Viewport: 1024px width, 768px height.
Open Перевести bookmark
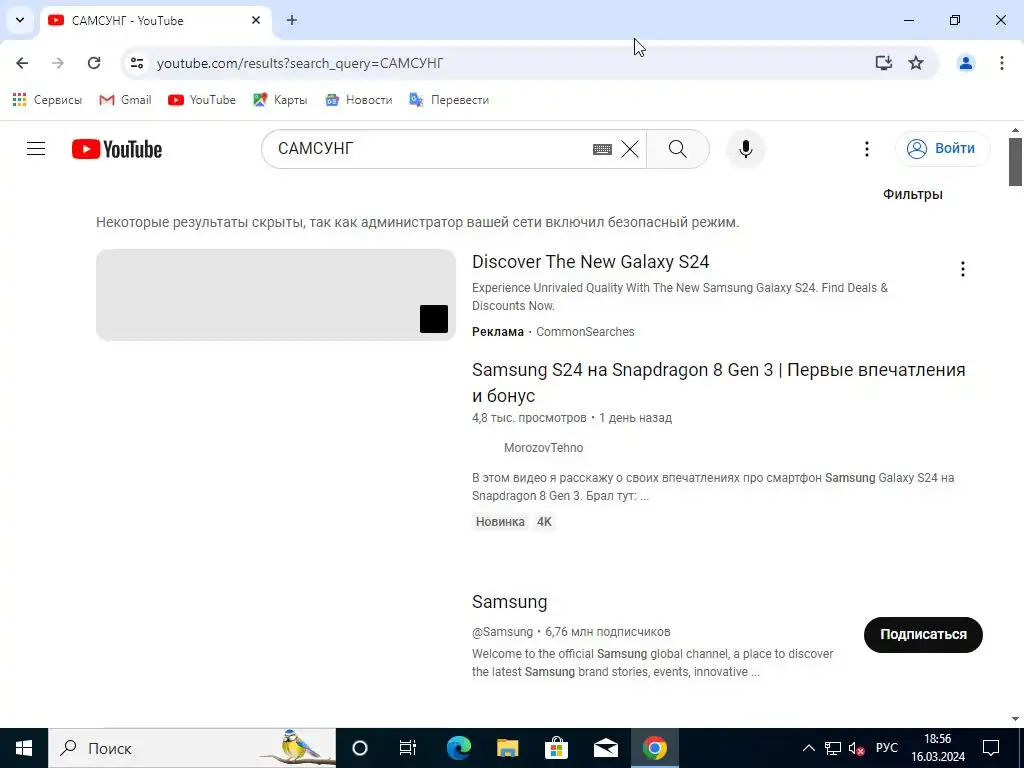click(449, 100)
